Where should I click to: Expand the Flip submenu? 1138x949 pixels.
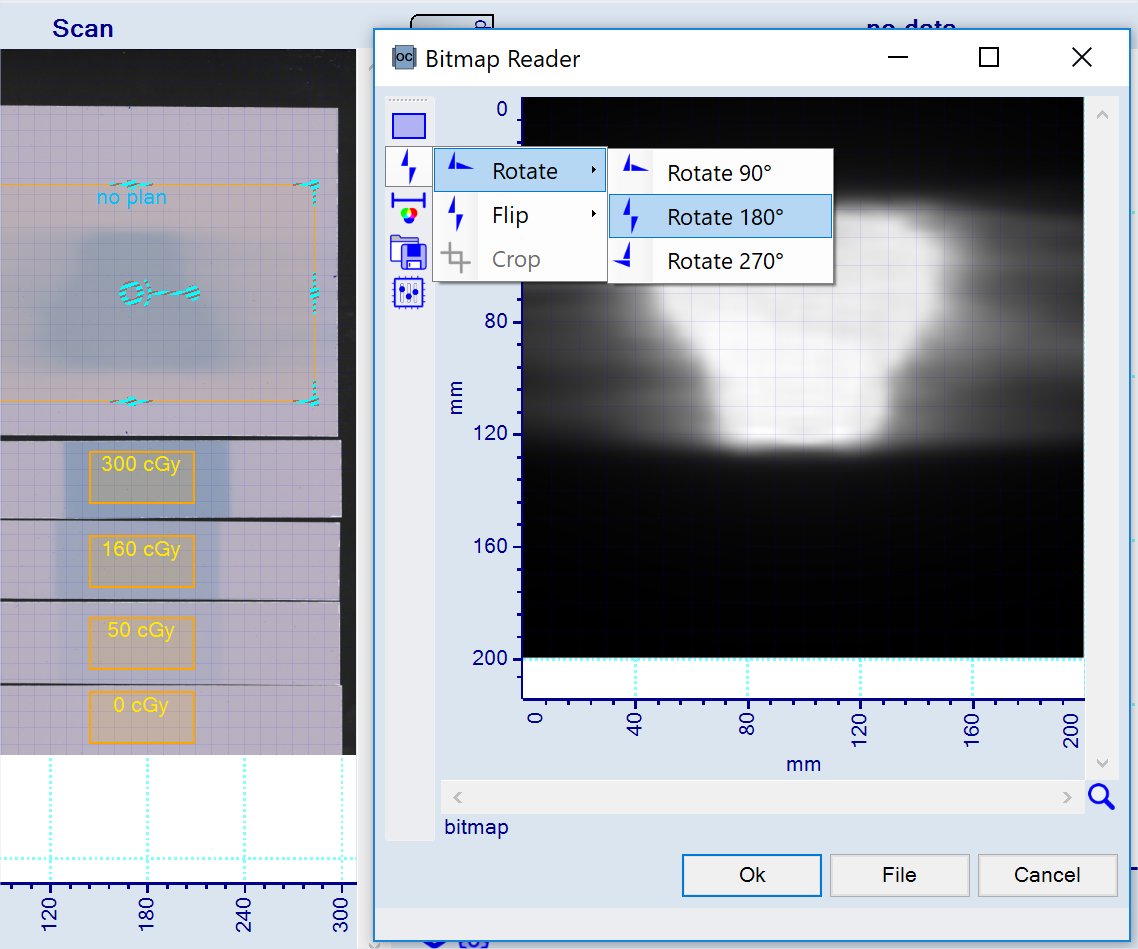(520, 215)
